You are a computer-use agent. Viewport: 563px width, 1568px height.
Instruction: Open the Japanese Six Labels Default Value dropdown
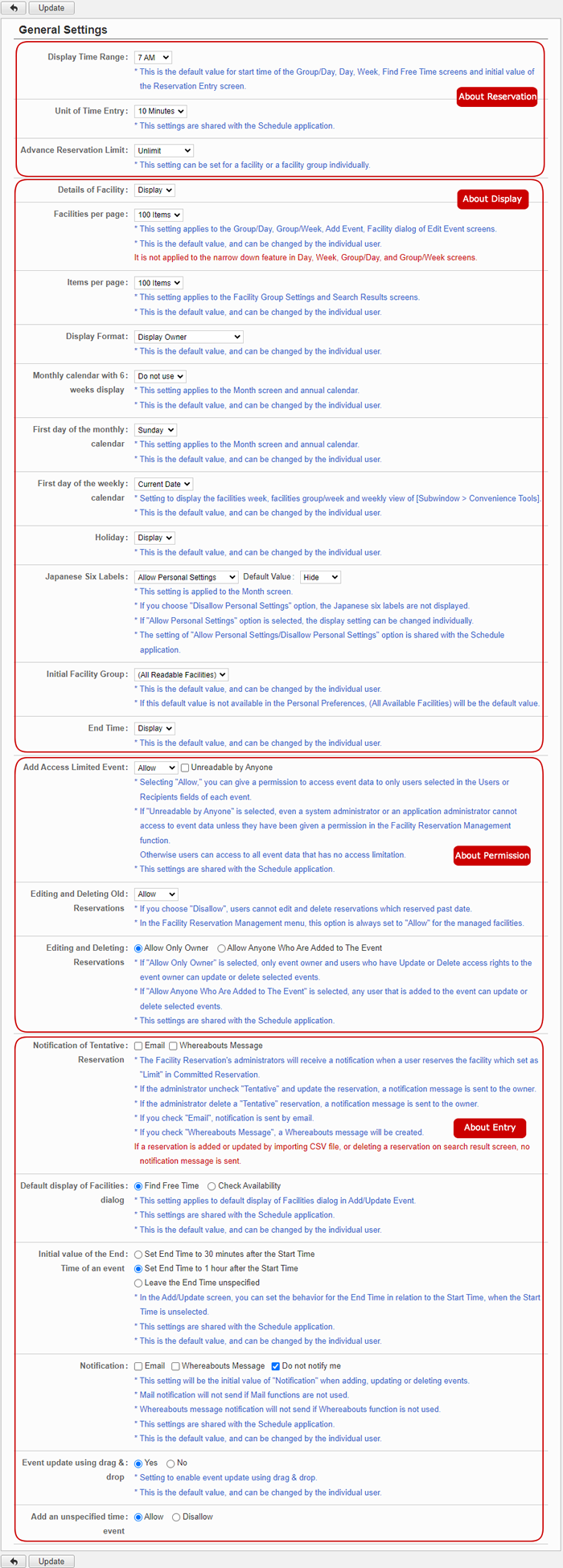320,577
